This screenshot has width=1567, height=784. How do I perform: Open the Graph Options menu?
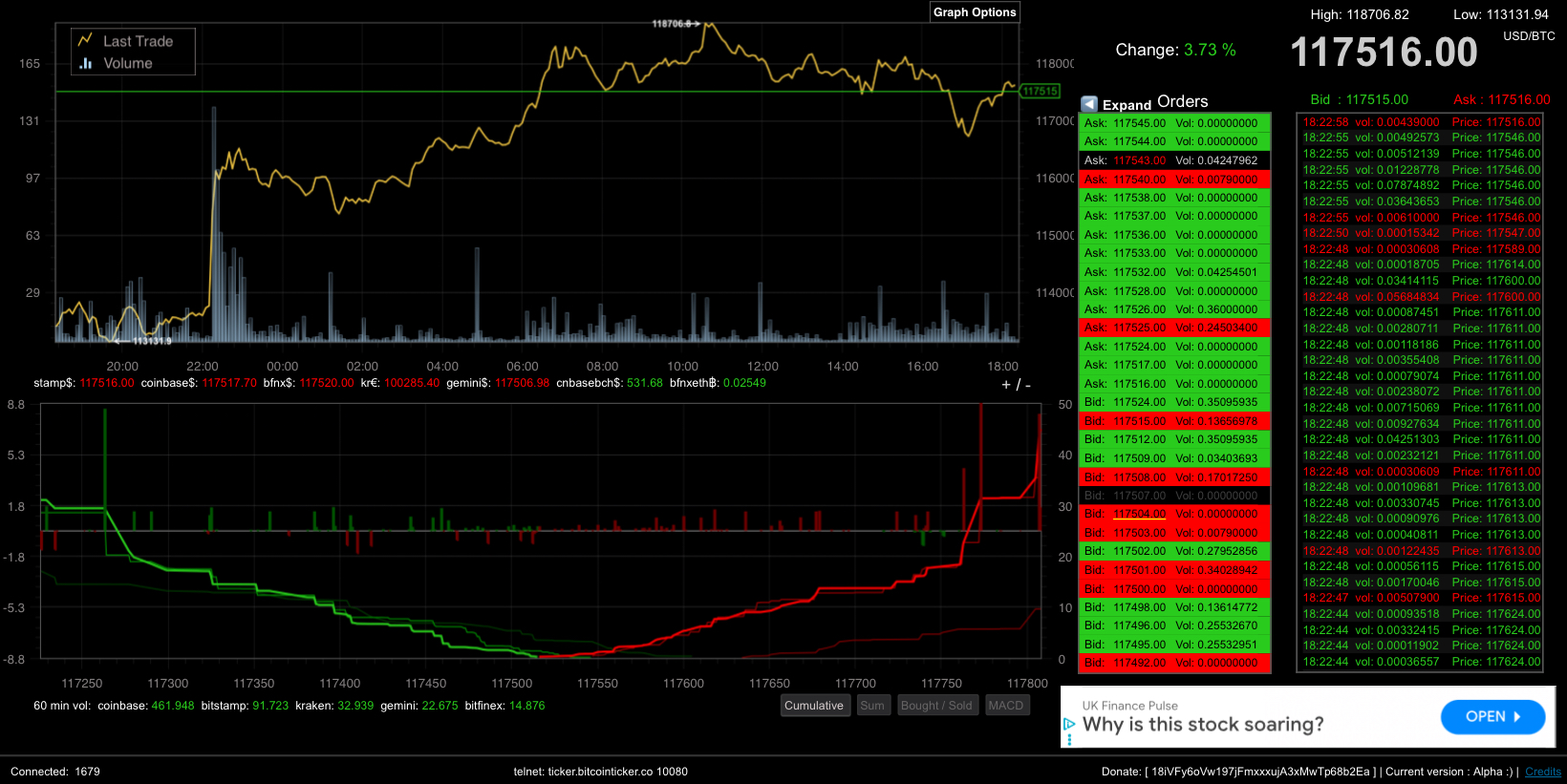tap(975, 12)
